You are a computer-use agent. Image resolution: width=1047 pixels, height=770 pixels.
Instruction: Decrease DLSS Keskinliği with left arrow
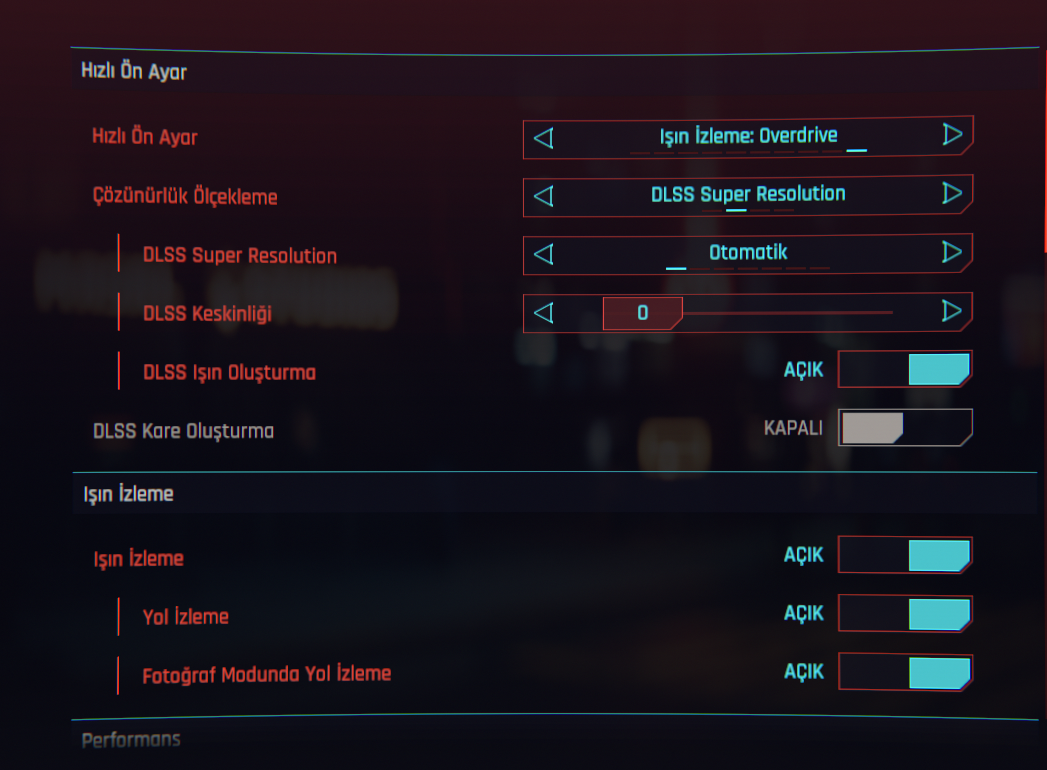[x=544, y=313]
